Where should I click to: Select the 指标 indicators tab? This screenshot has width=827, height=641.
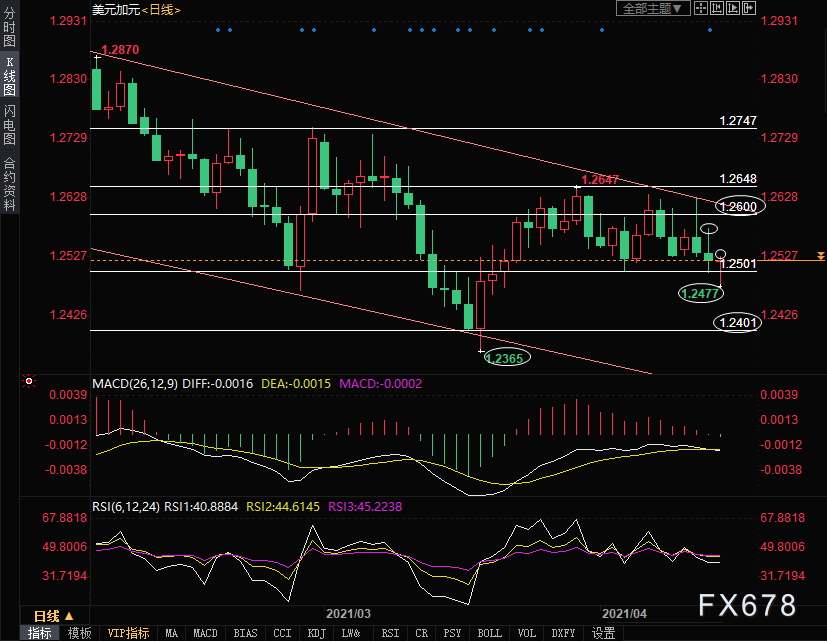[x=40, y=633]
